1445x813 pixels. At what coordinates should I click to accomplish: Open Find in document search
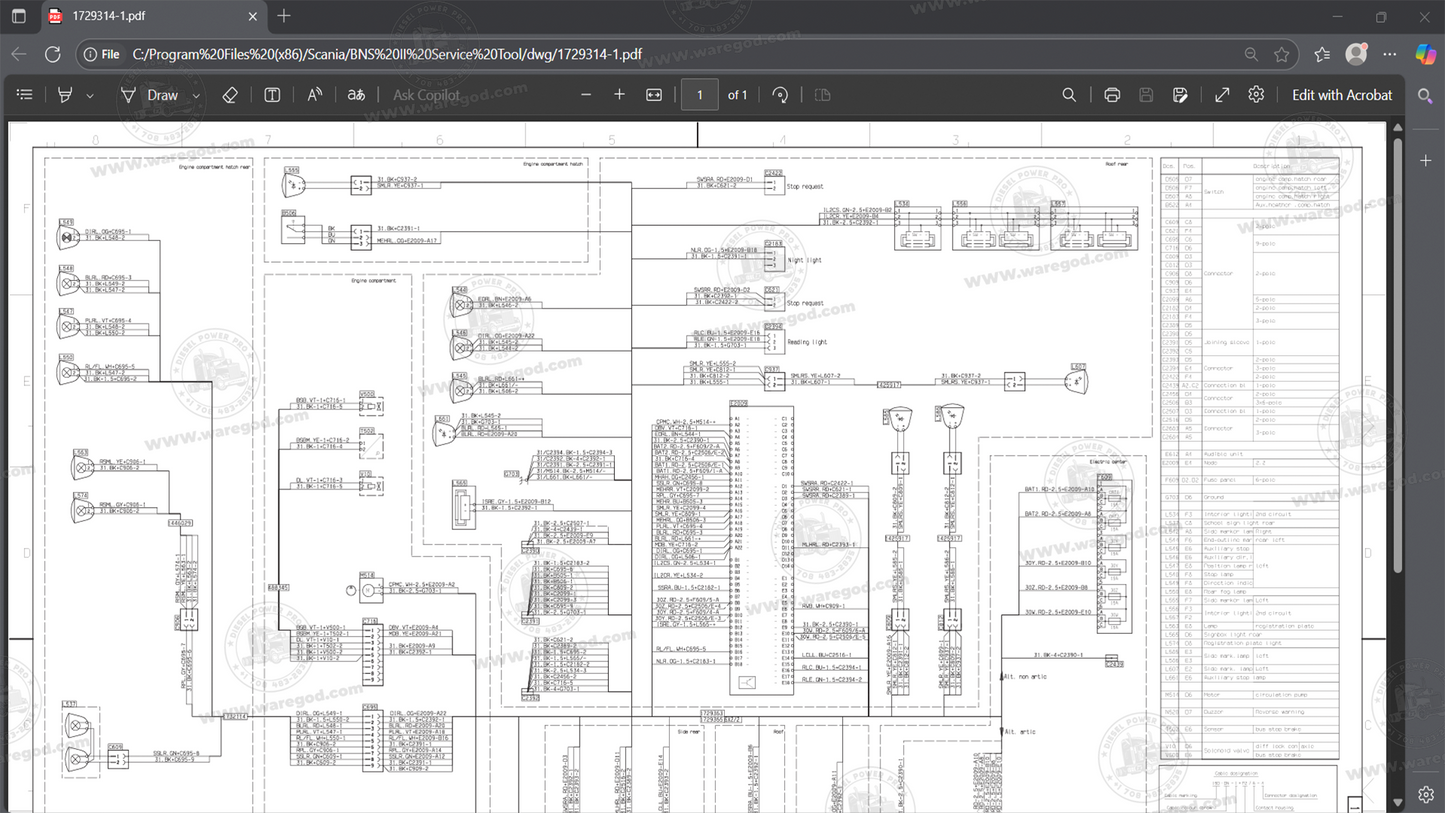click(x=1069, y=94)
